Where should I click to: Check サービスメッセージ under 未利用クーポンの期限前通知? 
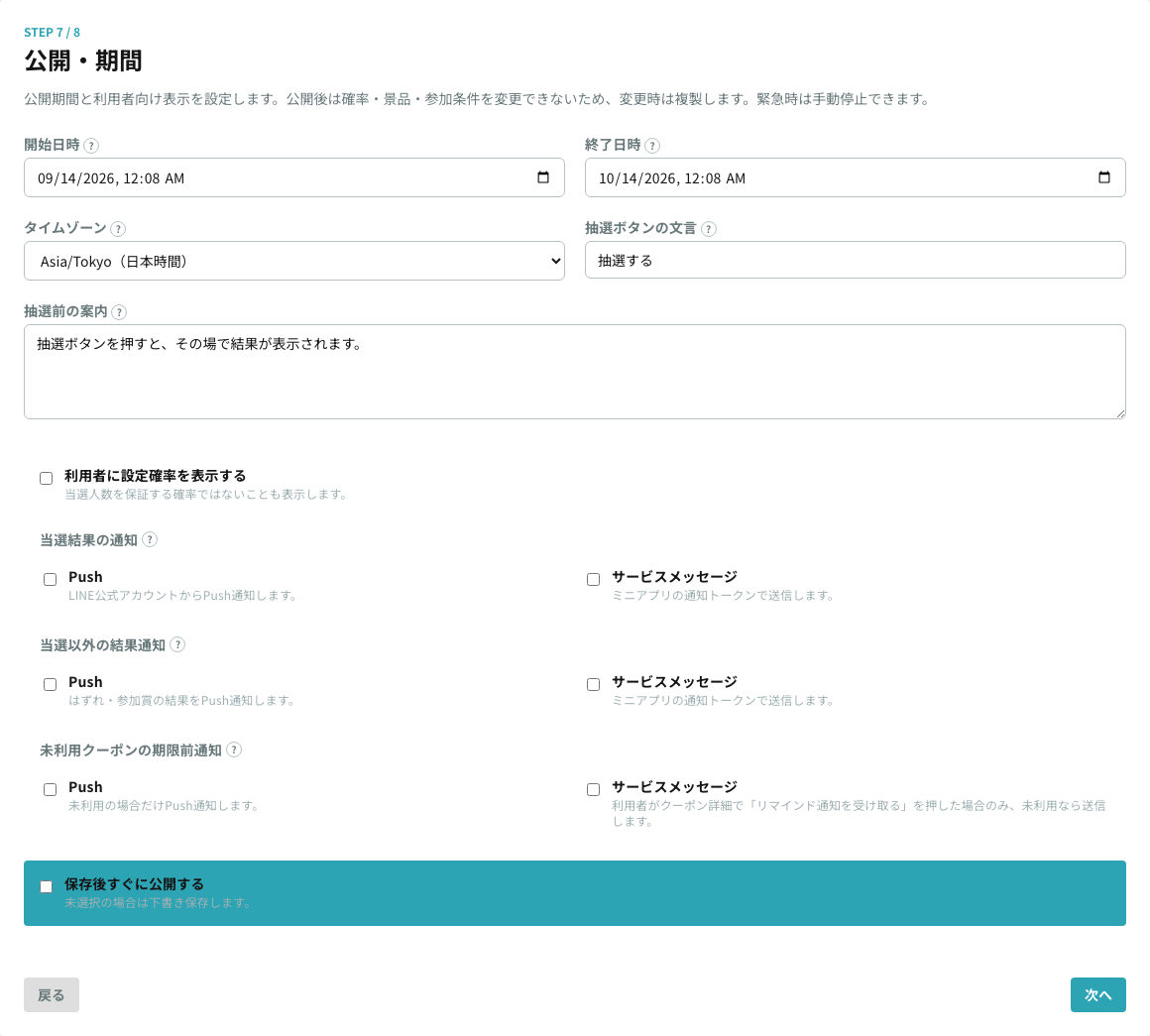(x=593, y=789)
